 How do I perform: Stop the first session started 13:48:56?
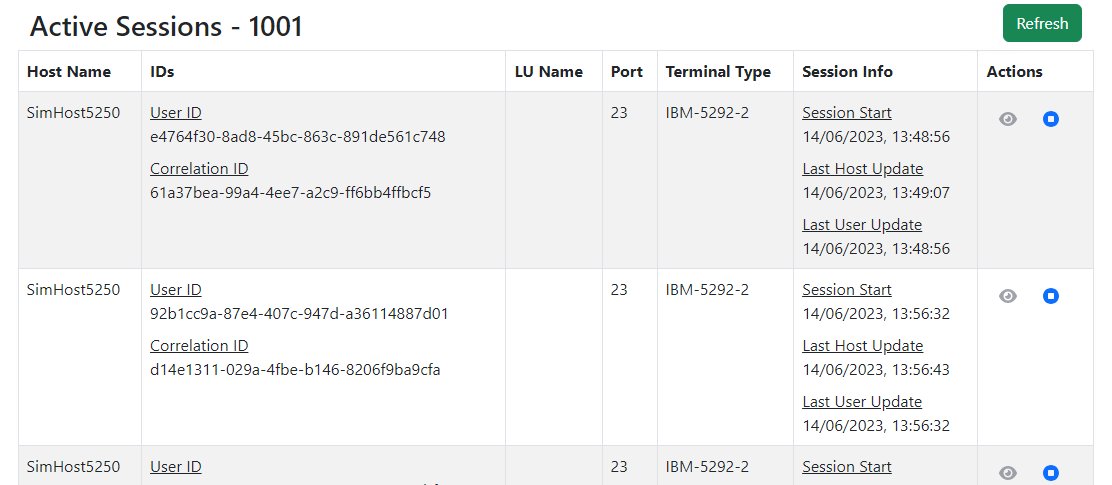[1050, 119]
